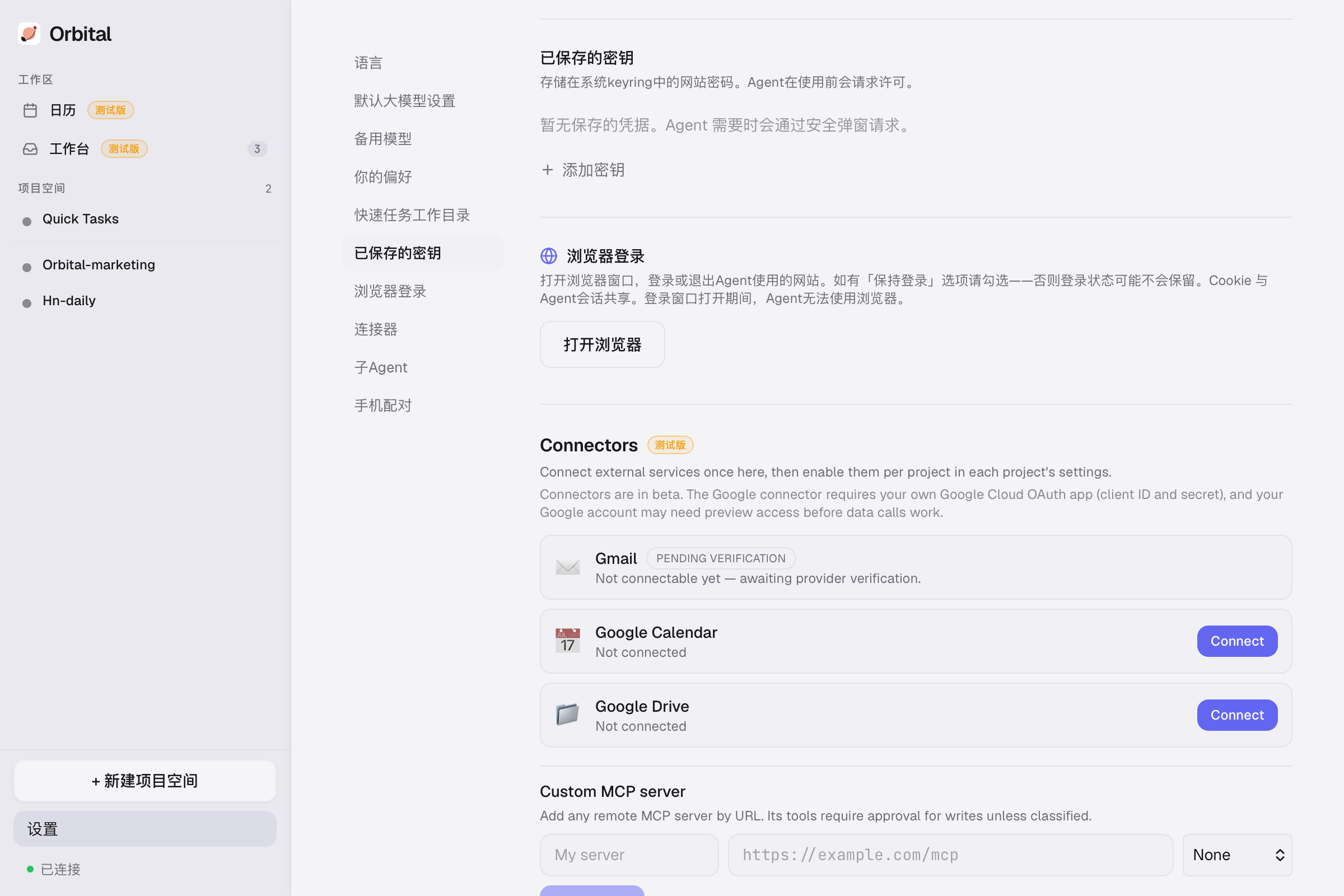Image resolution: width=1344 pixels, height=896 pixels.
Task: Click the PENDING VERIFICATION badge on Gmail
Action: click(721, 558)
